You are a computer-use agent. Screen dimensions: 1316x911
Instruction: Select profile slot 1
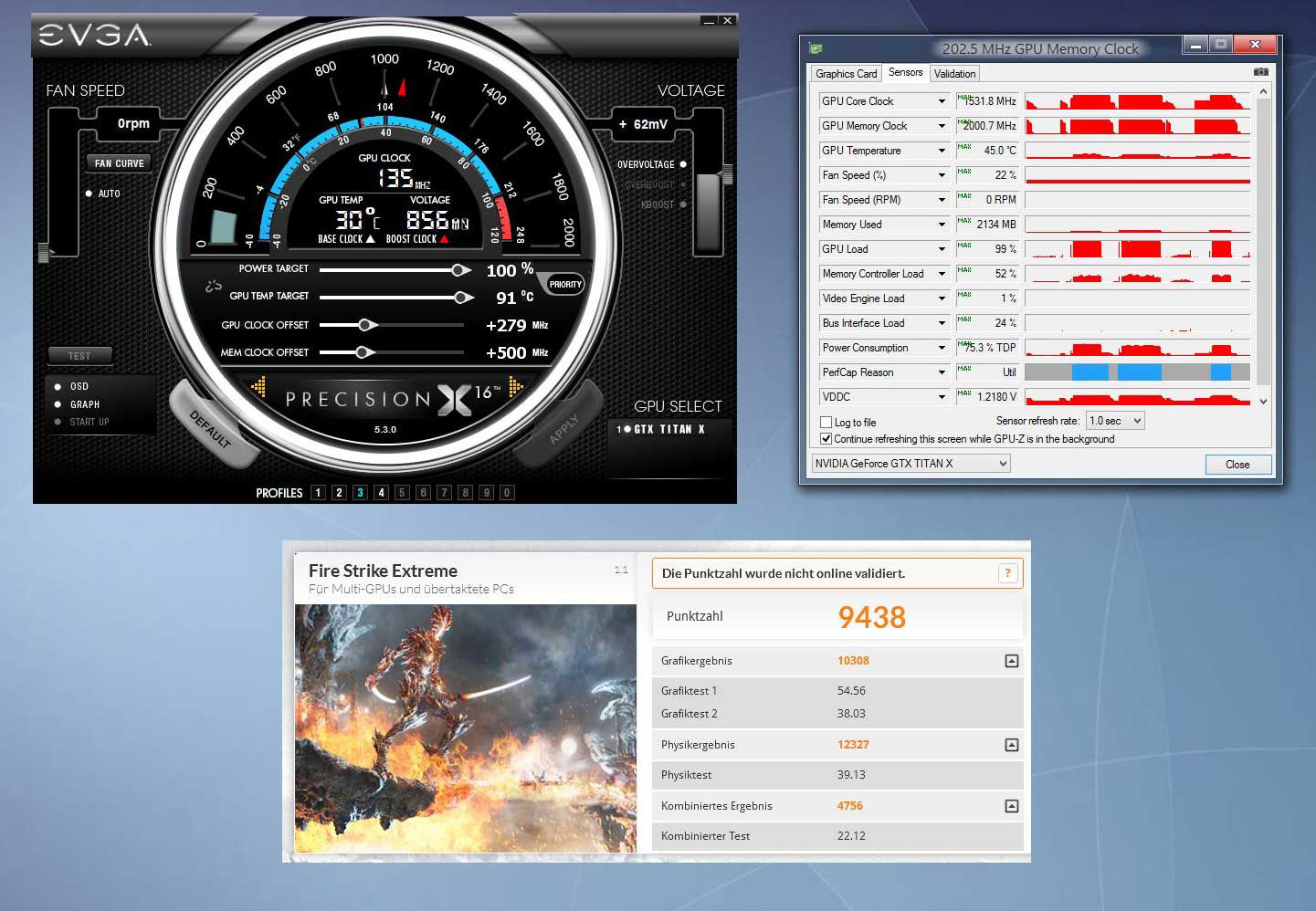pos(318,493)
